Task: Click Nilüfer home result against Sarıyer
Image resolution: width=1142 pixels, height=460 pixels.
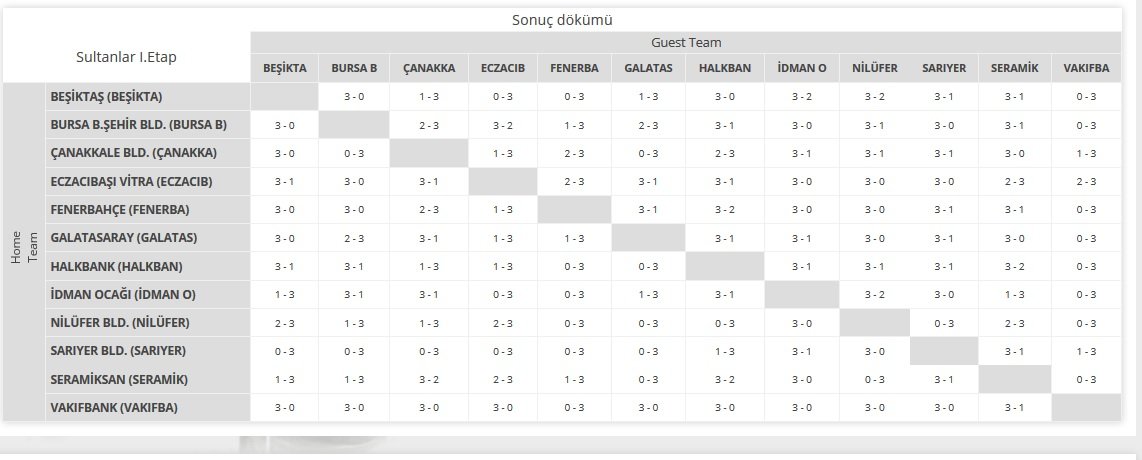Action: [945, 323]
